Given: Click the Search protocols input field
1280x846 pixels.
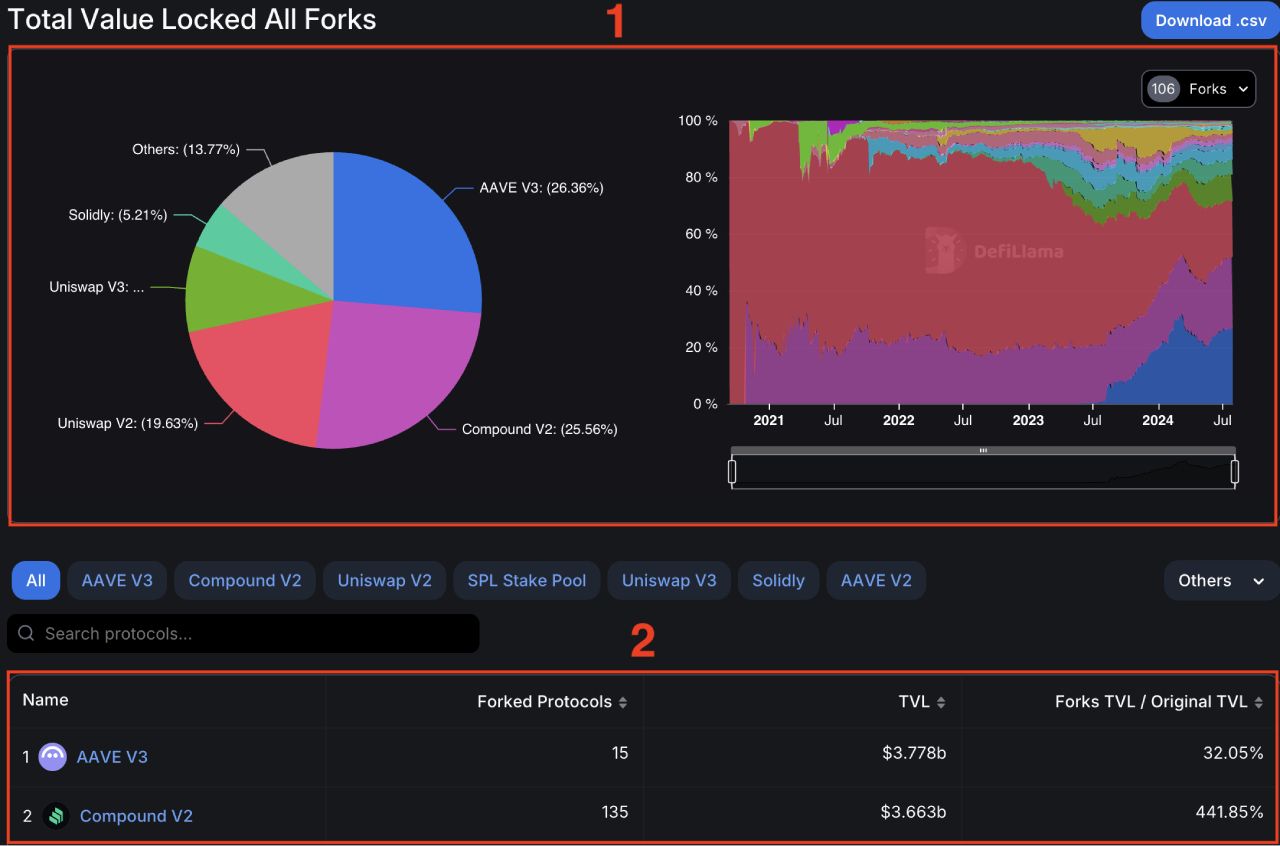Looking at the screenshot, I should (243, 633).
